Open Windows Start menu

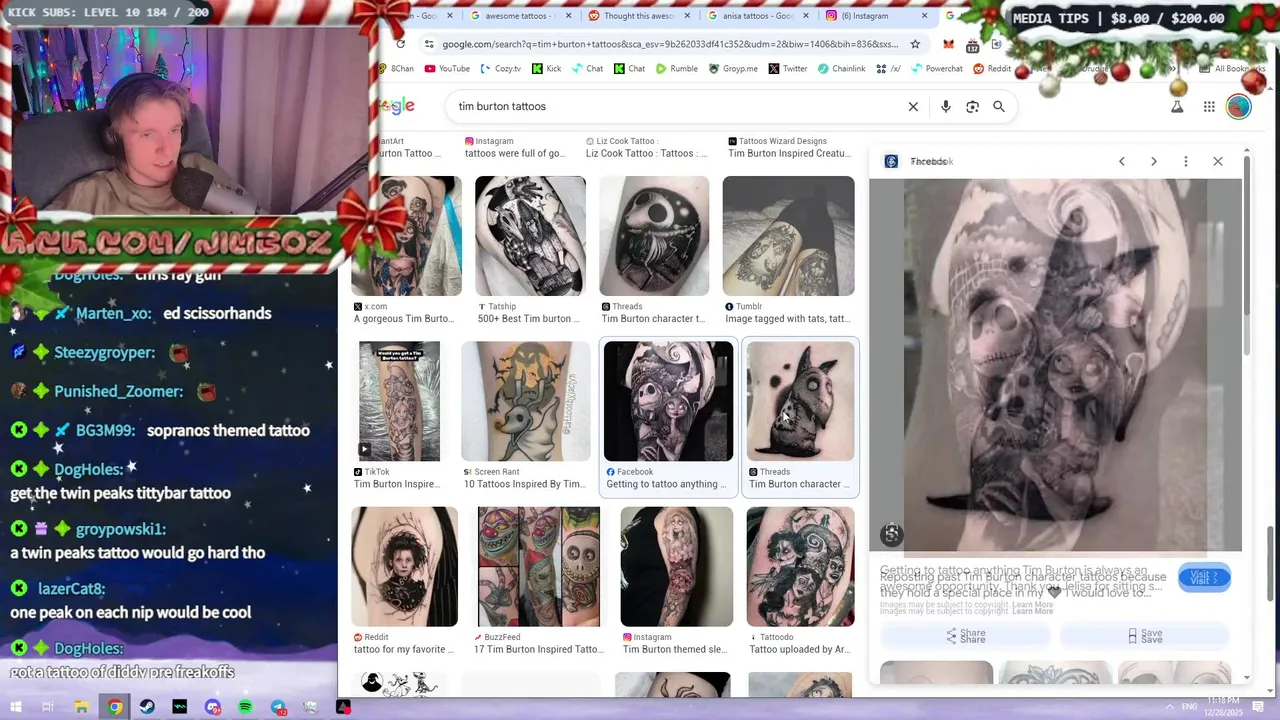16,707
